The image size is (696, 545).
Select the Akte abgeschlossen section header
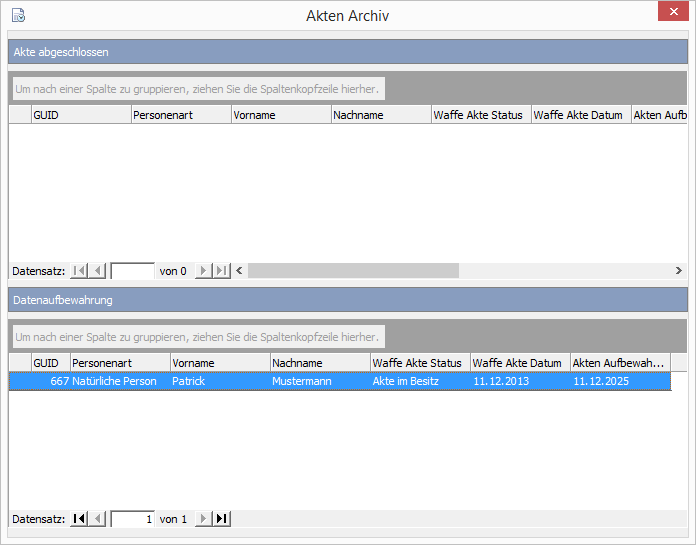(347, 51)
